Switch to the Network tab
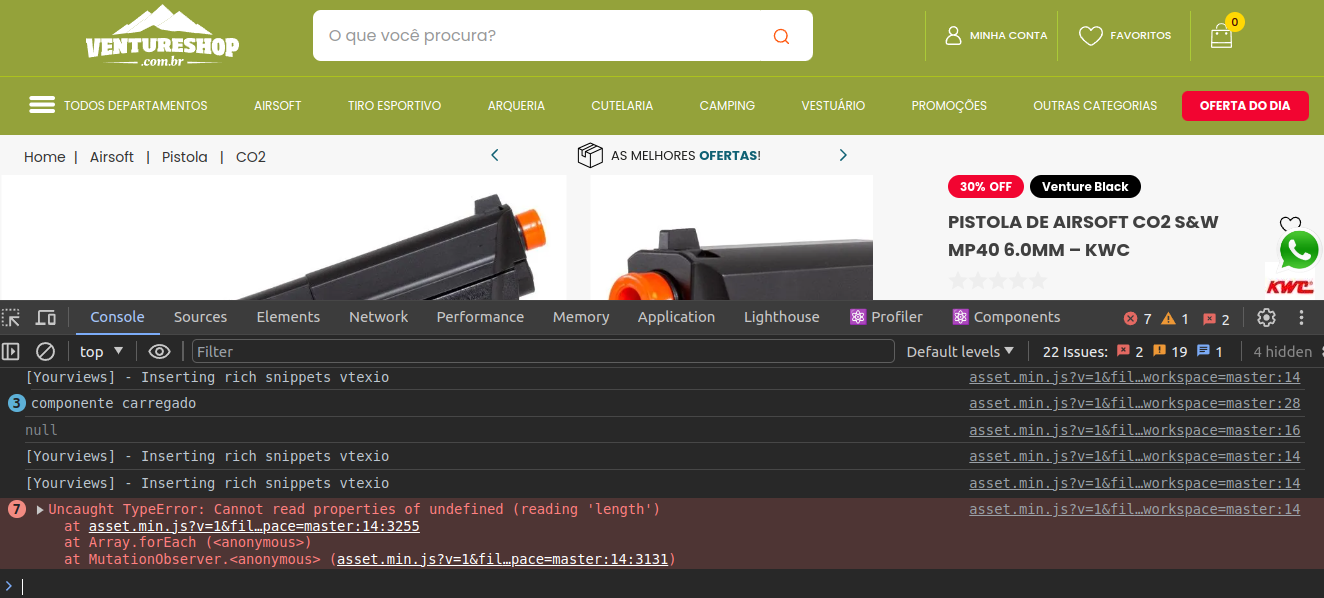Image resolution: width=1324 pixels, height=598 pixels. pos(378,317)
